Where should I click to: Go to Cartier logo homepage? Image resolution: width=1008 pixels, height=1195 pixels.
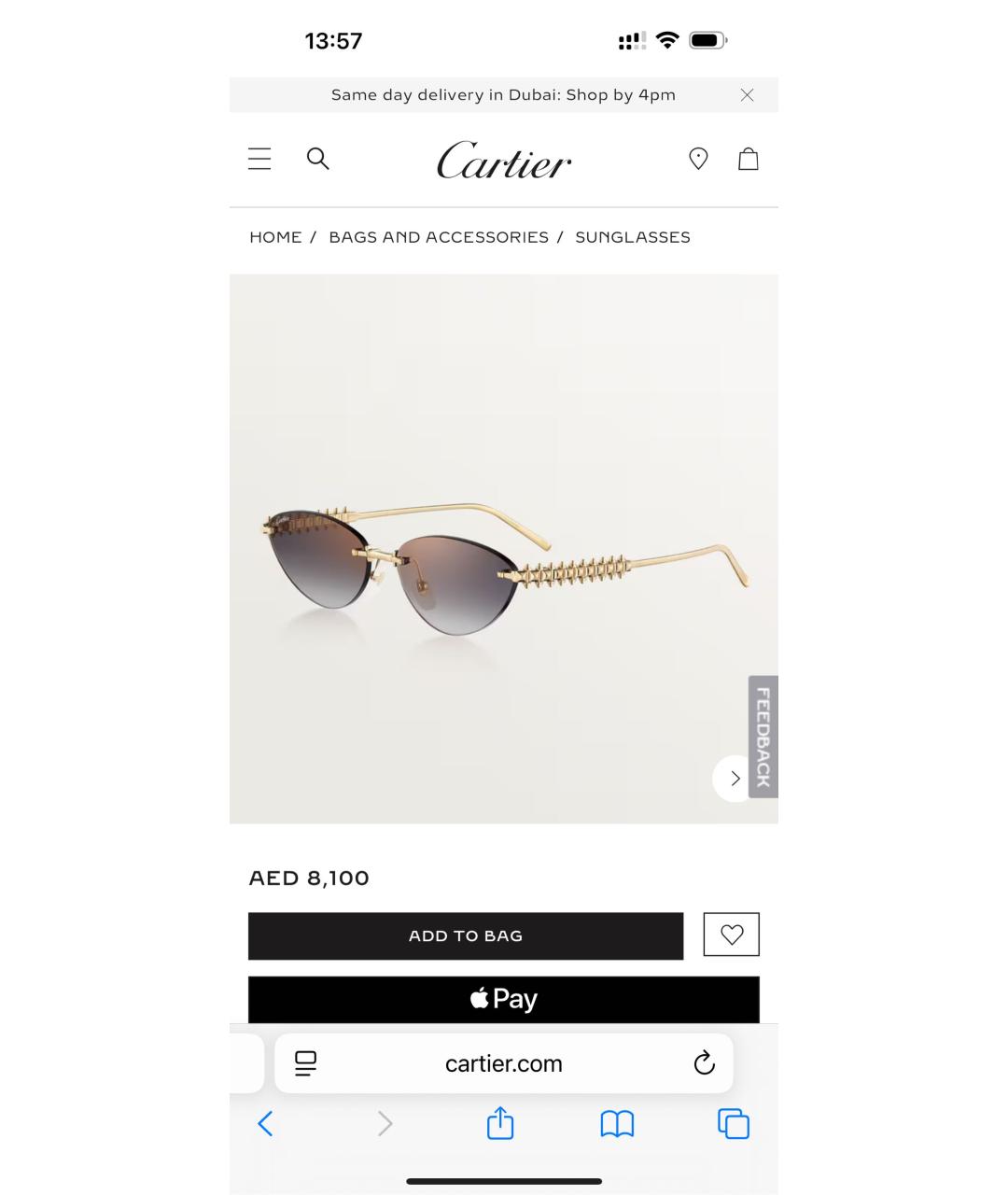504,160
